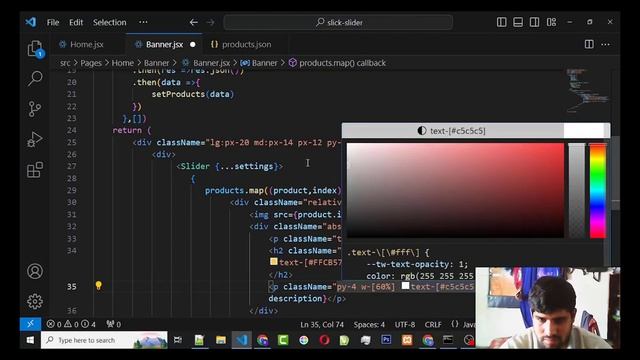640x360 pixels.
Task: Click the white swatch before text-[#c5c5c5]
Action: pos(405,286)
